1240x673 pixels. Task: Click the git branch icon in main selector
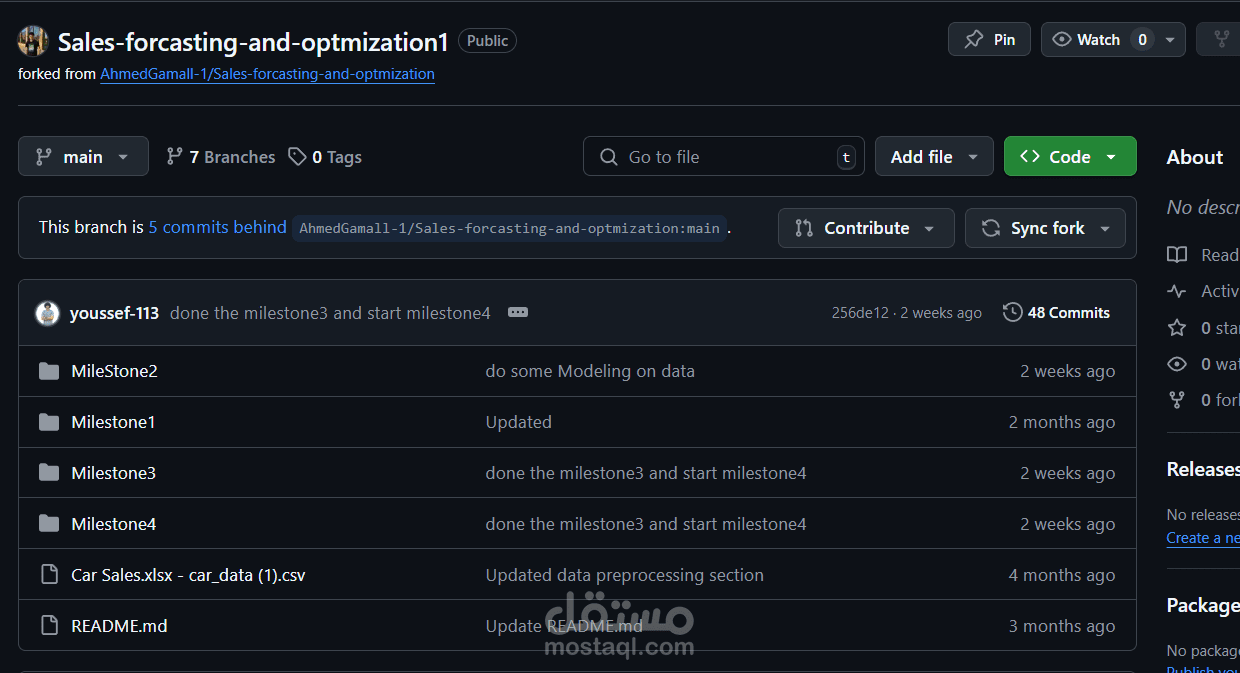pyautogui.click(x=44, y=157)
